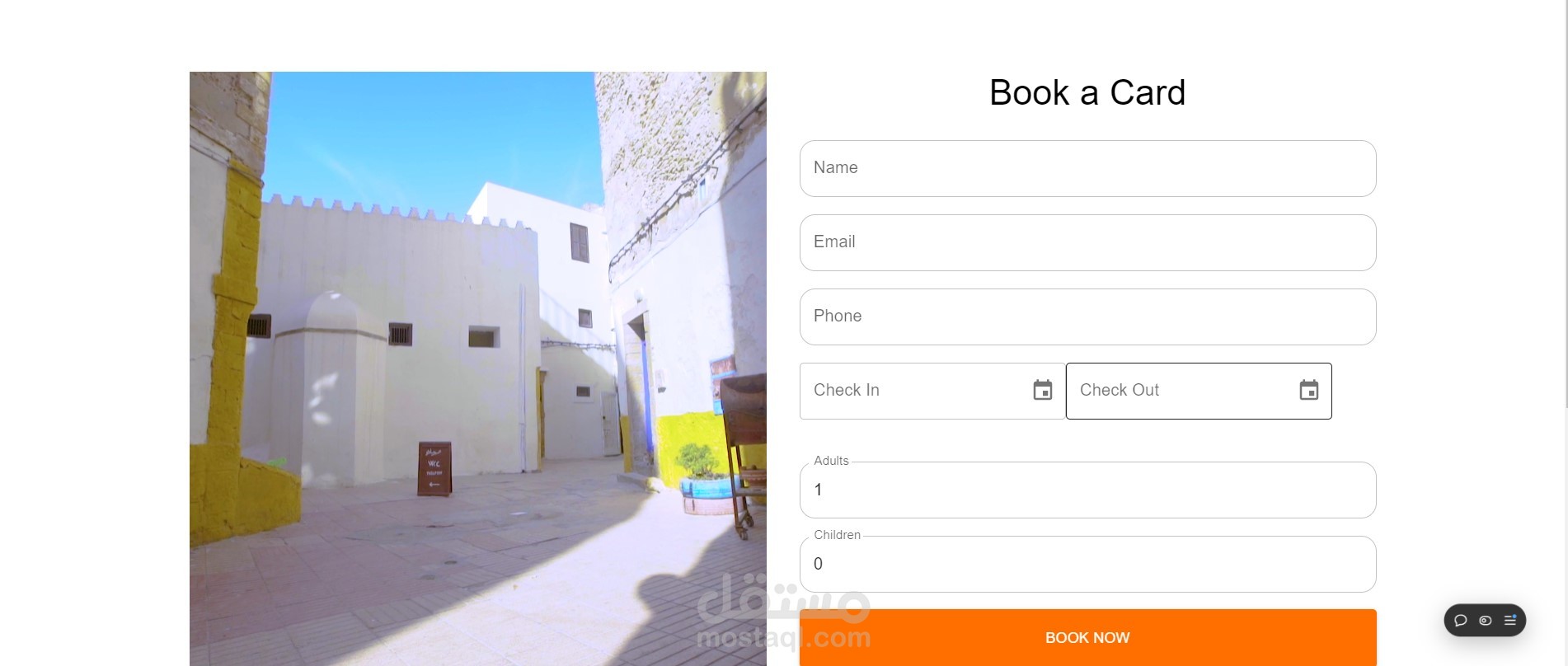Viewport: 1568px width, 666px height.
Task: Click inside the Check In date field
Action: (932, 391)
